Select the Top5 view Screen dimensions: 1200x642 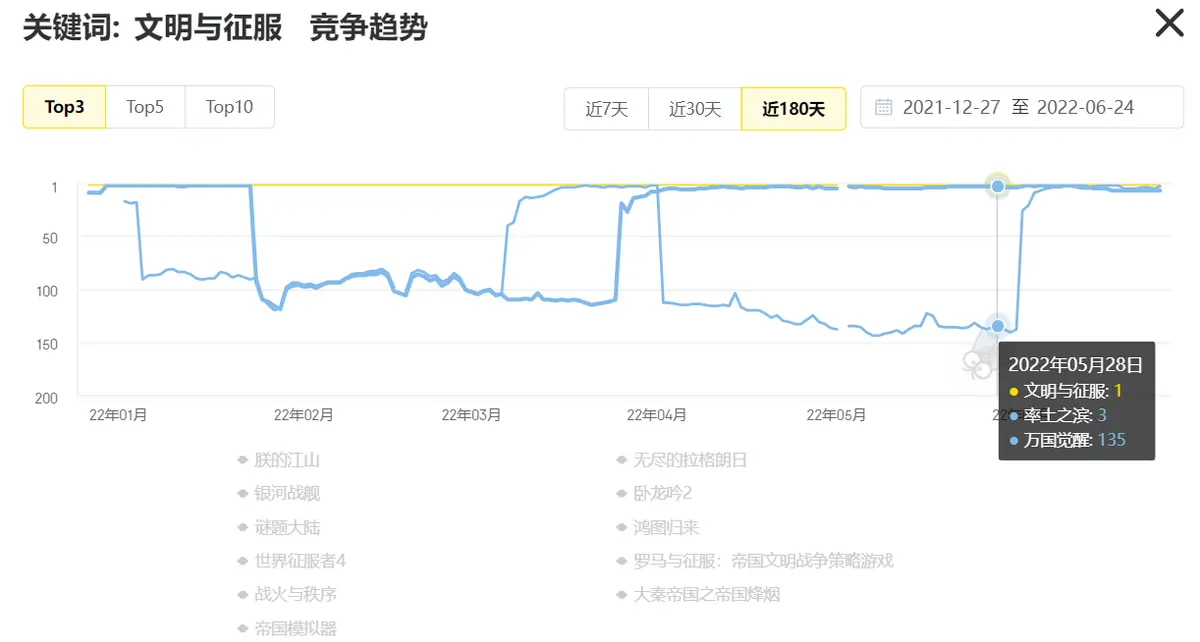[x=145, y=107]
